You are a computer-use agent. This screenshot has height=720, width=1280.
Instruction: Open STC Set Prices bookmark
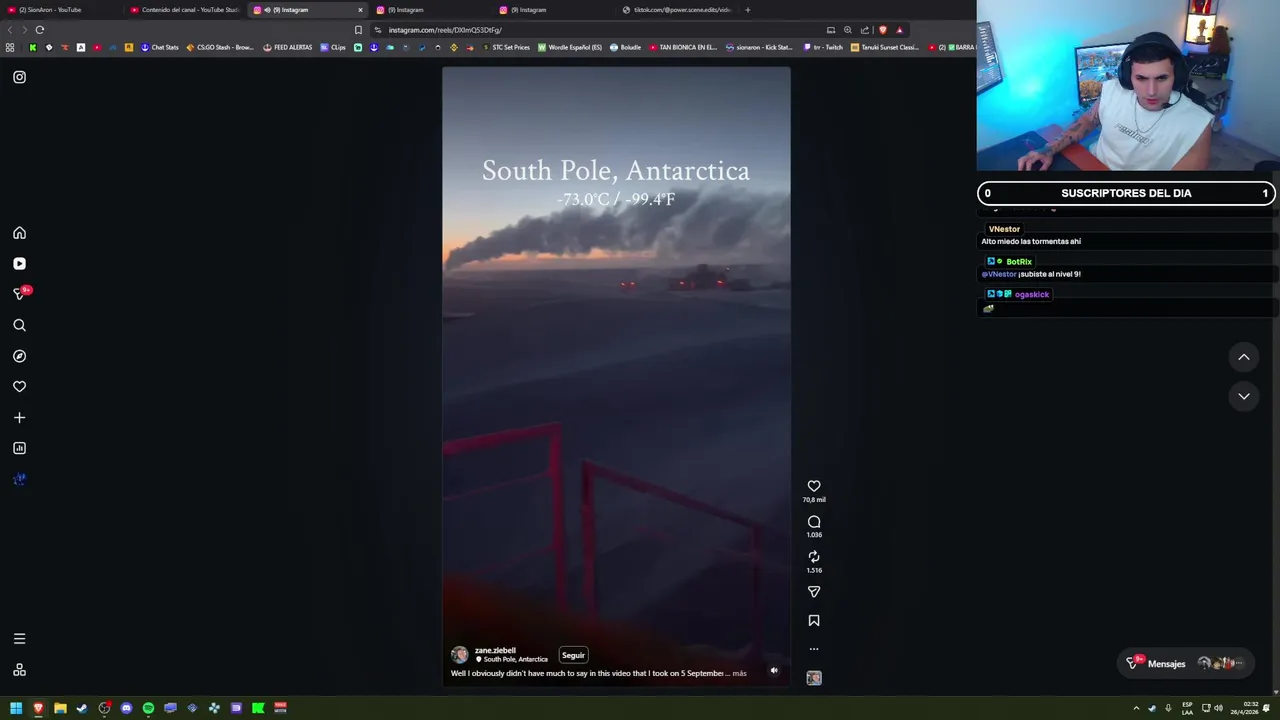tap(506, 47)
